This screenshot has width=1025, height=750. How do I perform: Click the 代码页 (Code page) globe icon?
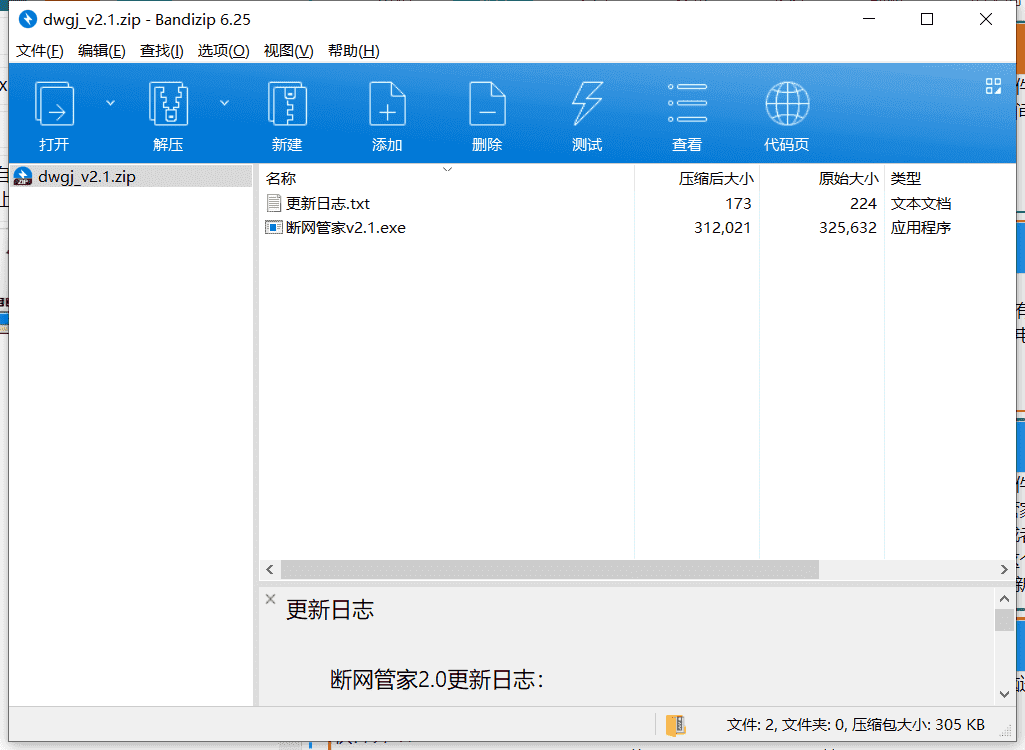coord(787,103)
